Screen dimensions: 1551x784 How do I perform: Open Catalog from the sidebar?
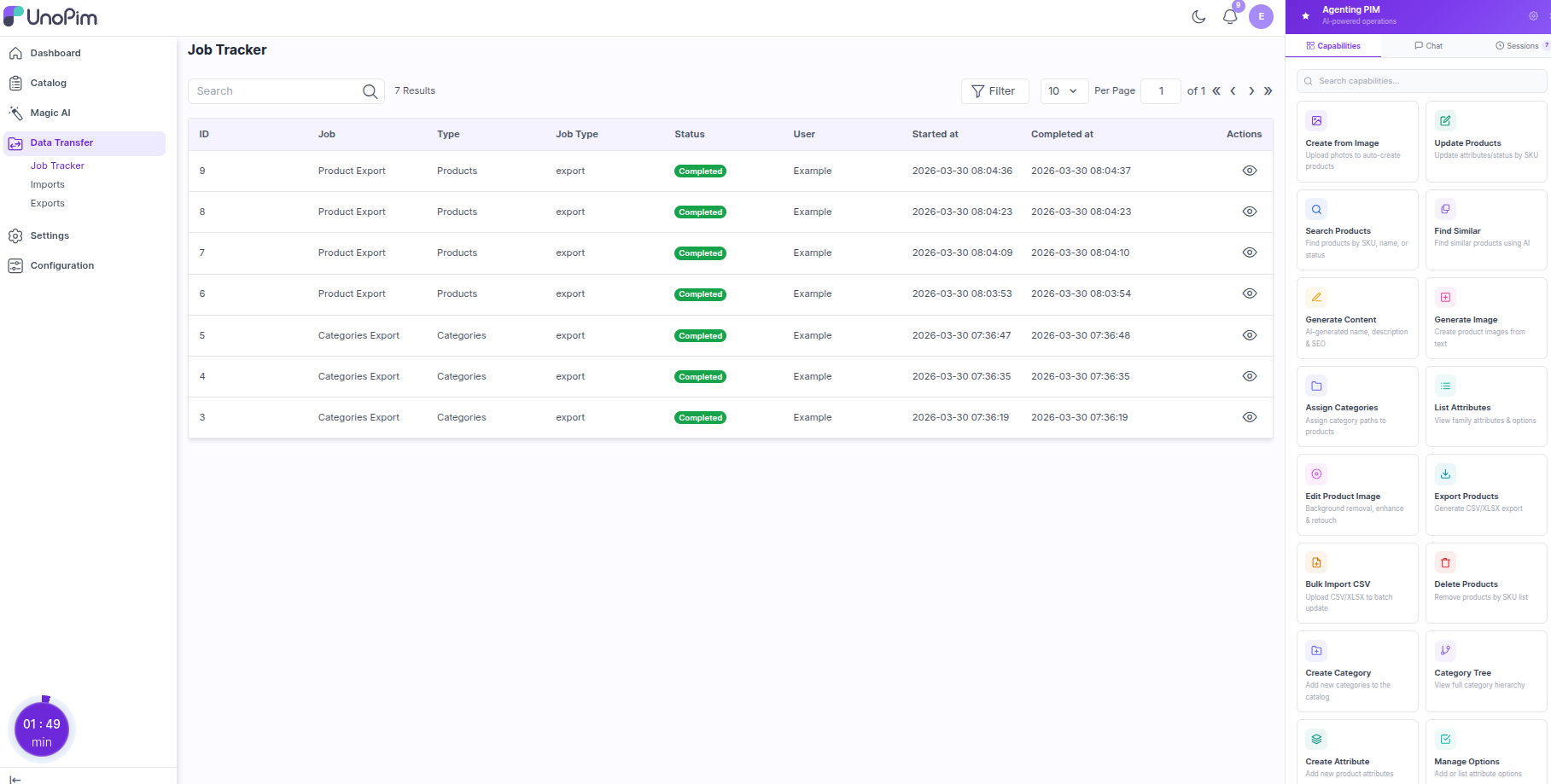click(x=48, y=83)
